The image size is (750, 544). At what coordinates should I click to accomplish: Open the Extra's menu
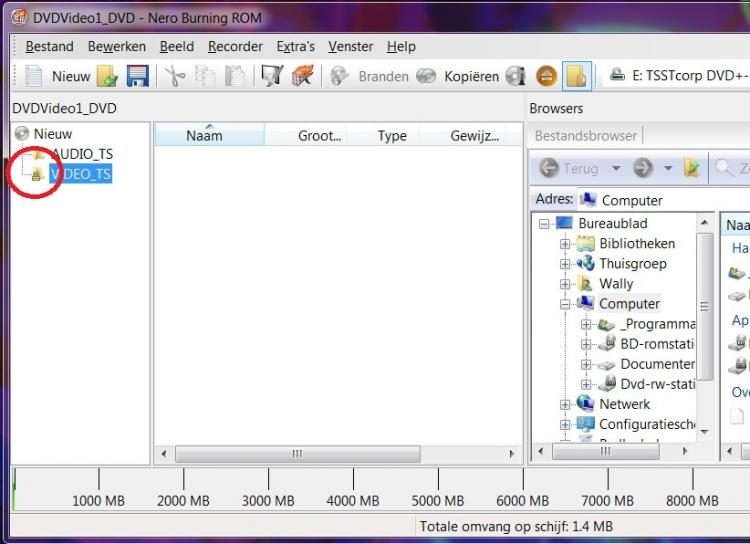(x=295, y=46)
